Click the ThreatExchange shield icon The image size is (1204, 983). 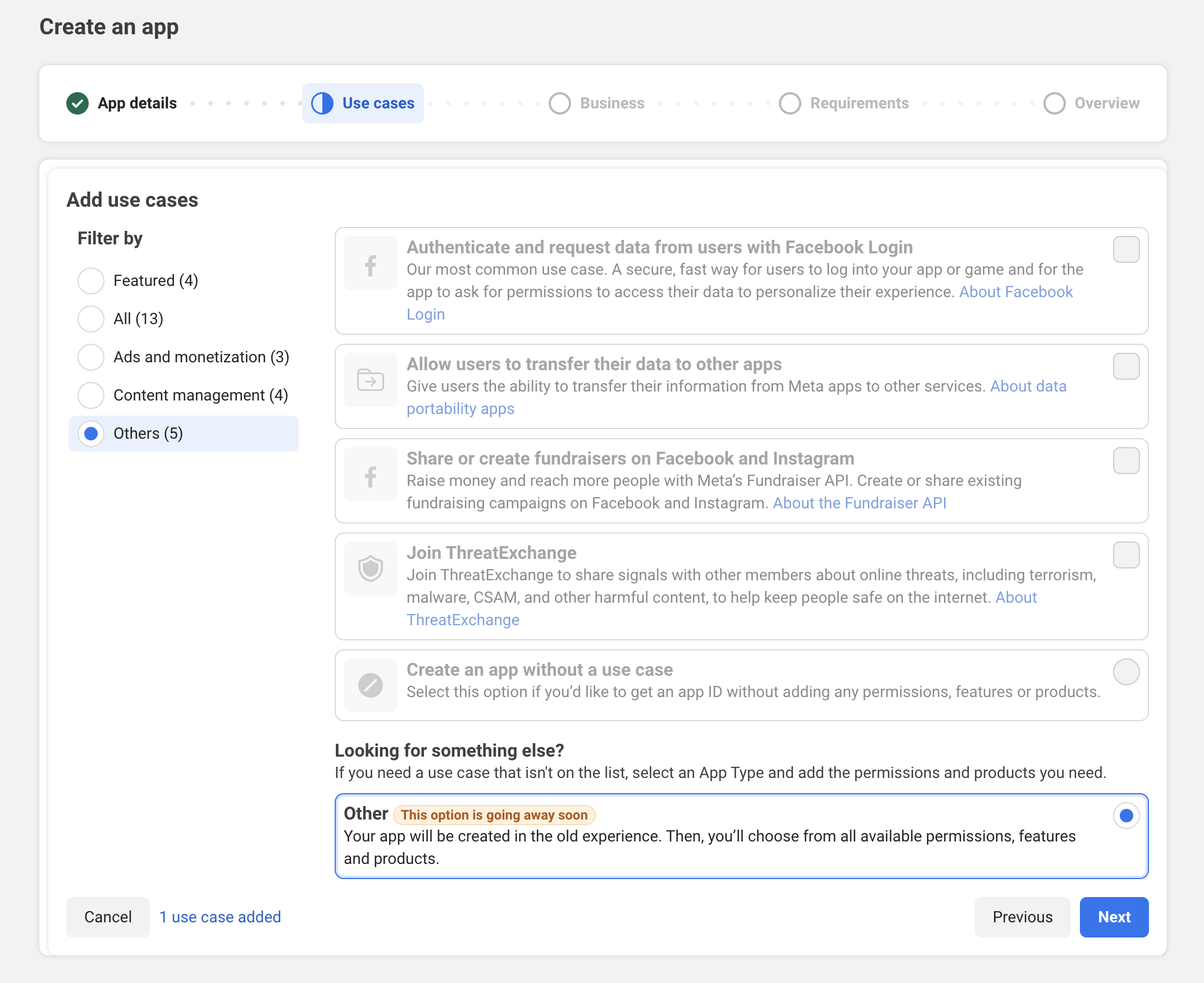click(370, 568)
